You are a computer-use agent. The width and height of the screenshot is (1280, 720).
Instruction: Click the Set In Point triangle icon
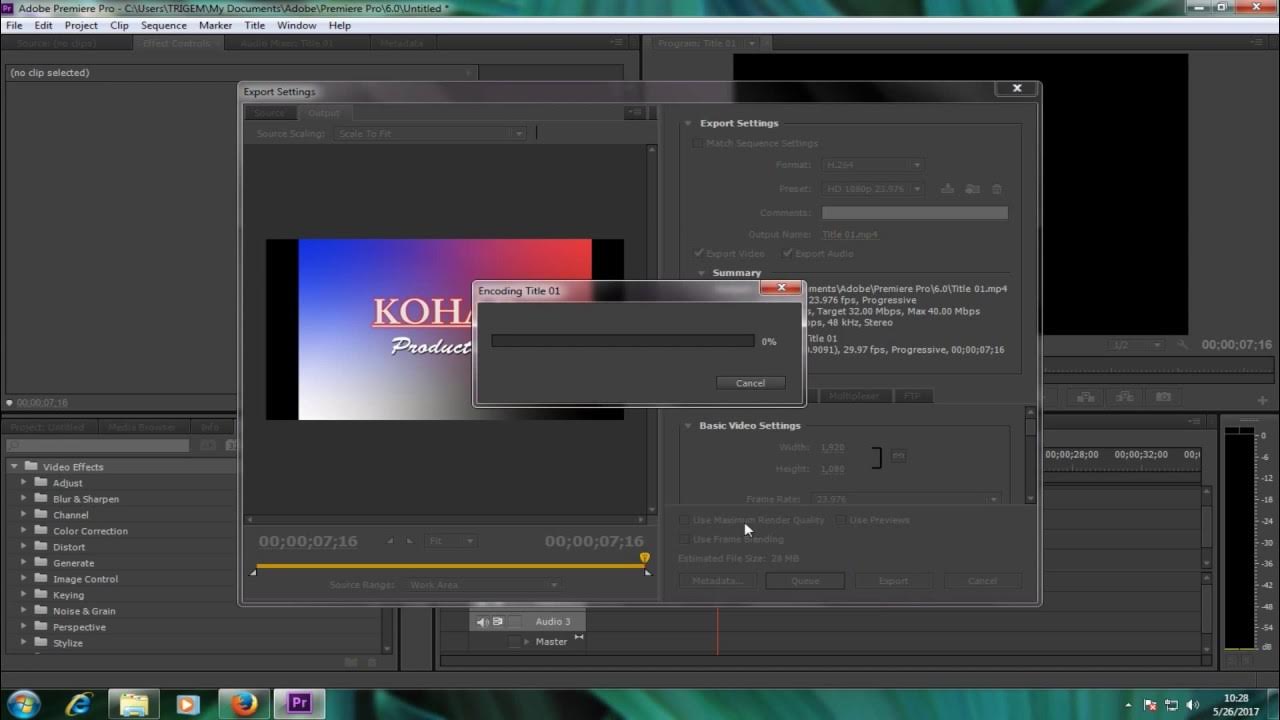tap(390, 541)
